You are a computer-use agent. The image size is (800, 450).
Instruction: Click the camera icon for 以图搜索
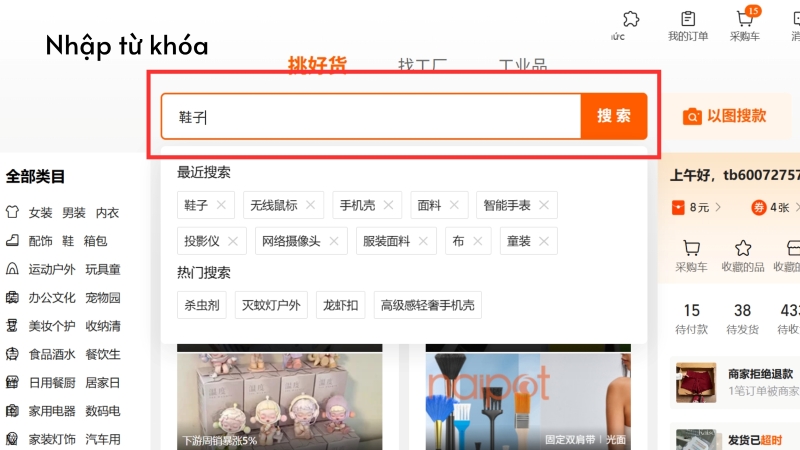coord(692,117)
